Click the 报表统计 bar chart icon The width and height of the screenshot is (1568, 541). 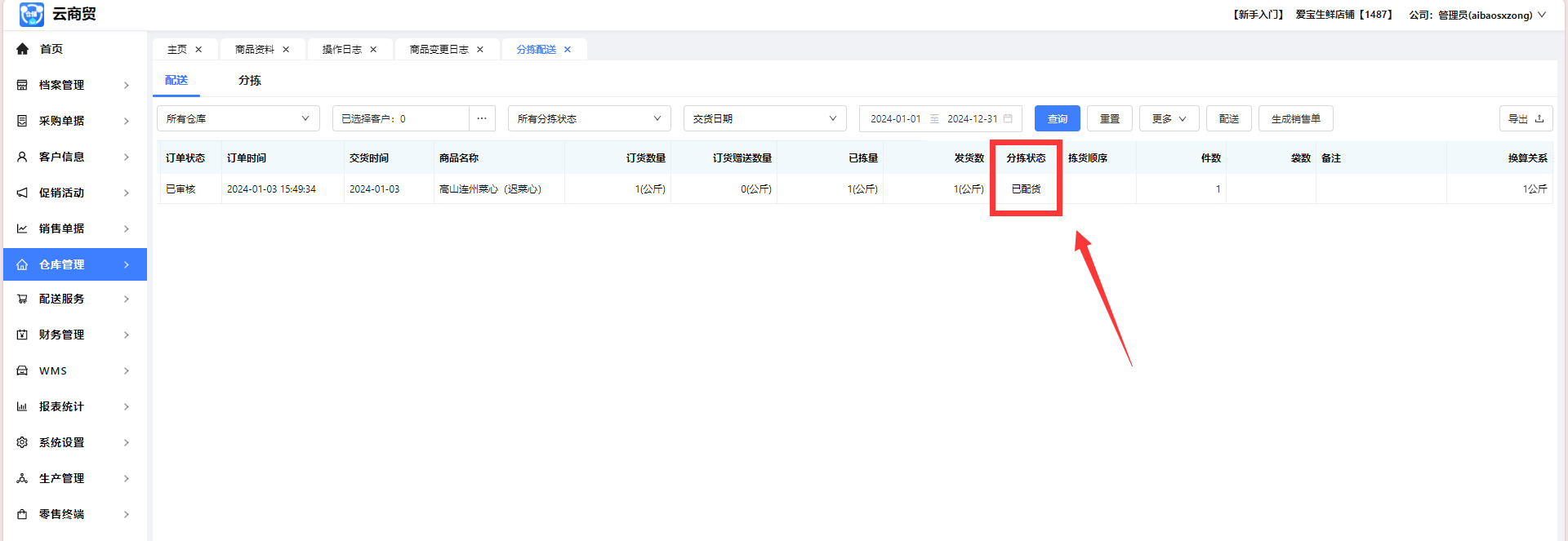point(22,406)
